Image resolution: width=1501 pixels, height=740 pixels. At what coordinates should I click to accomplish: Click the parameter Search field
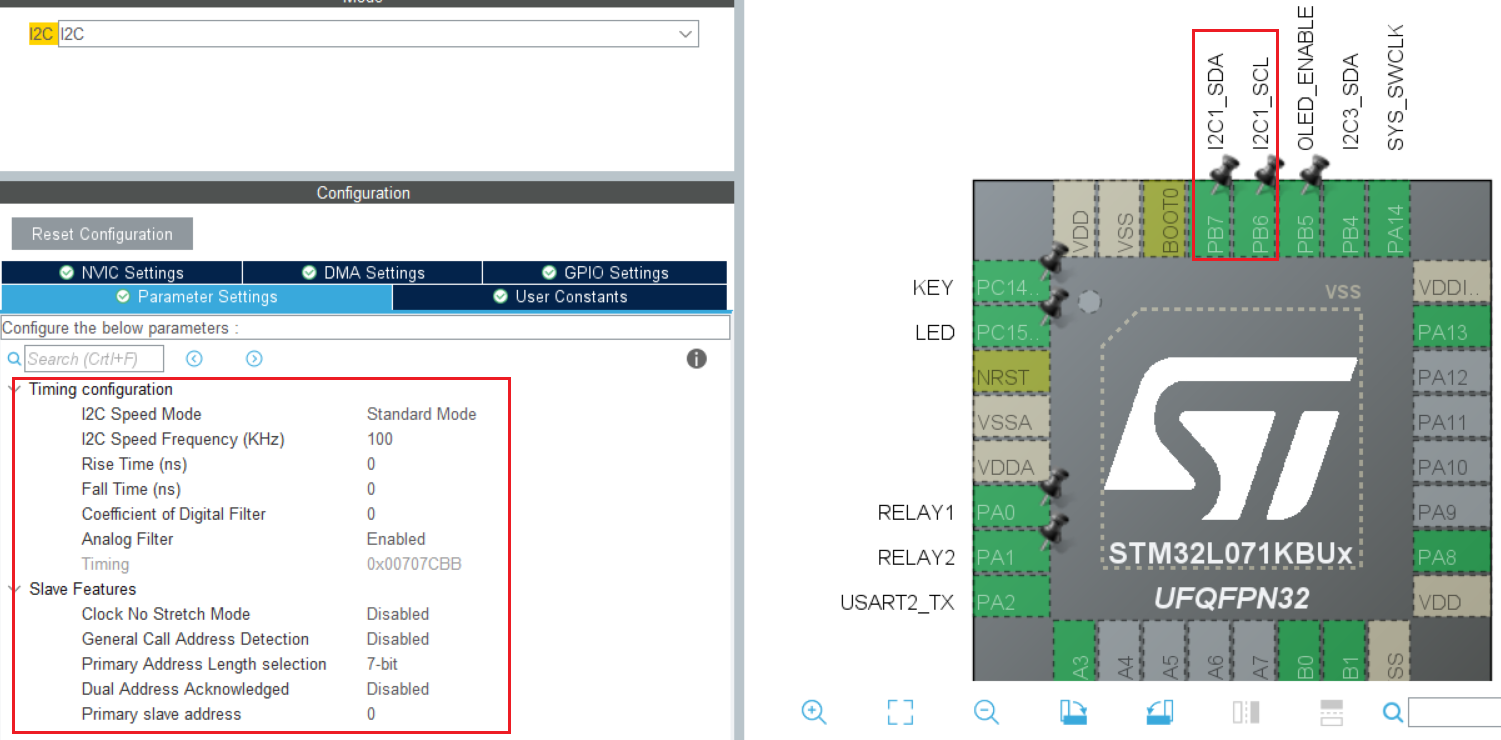point(93,359)
